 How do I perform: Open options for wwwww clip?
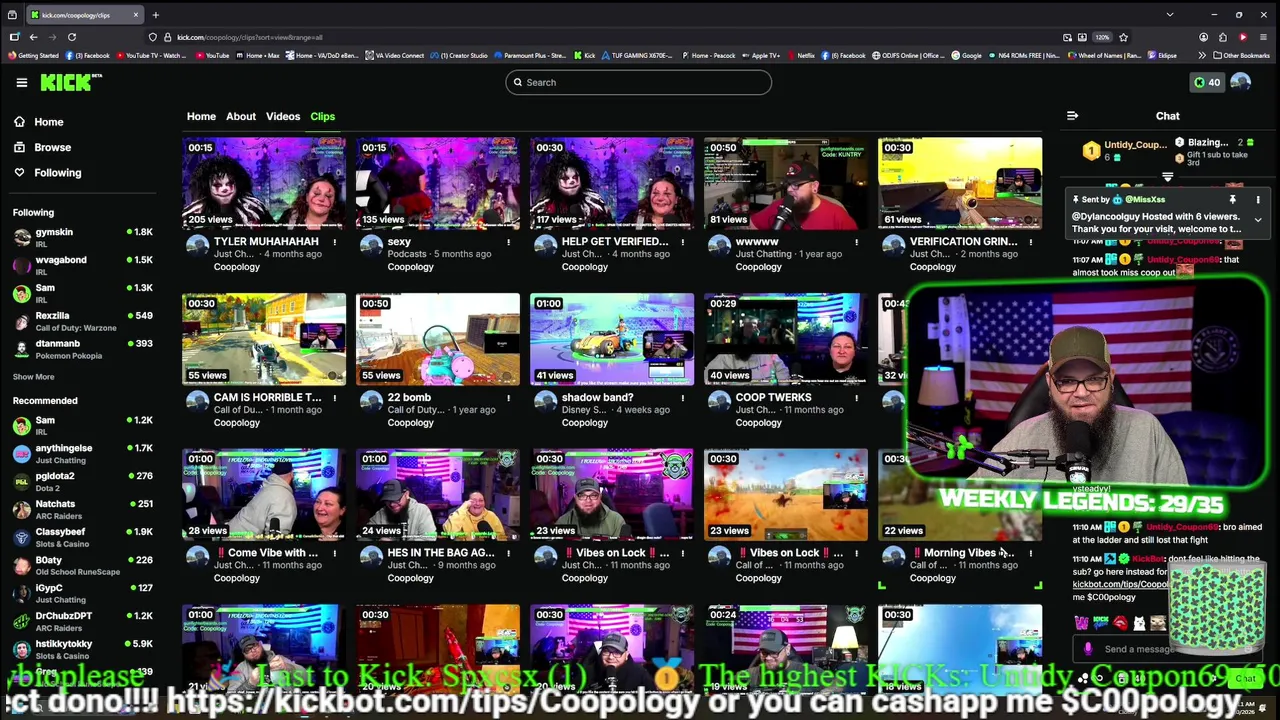pyautogui.click(x=856, y=242)
